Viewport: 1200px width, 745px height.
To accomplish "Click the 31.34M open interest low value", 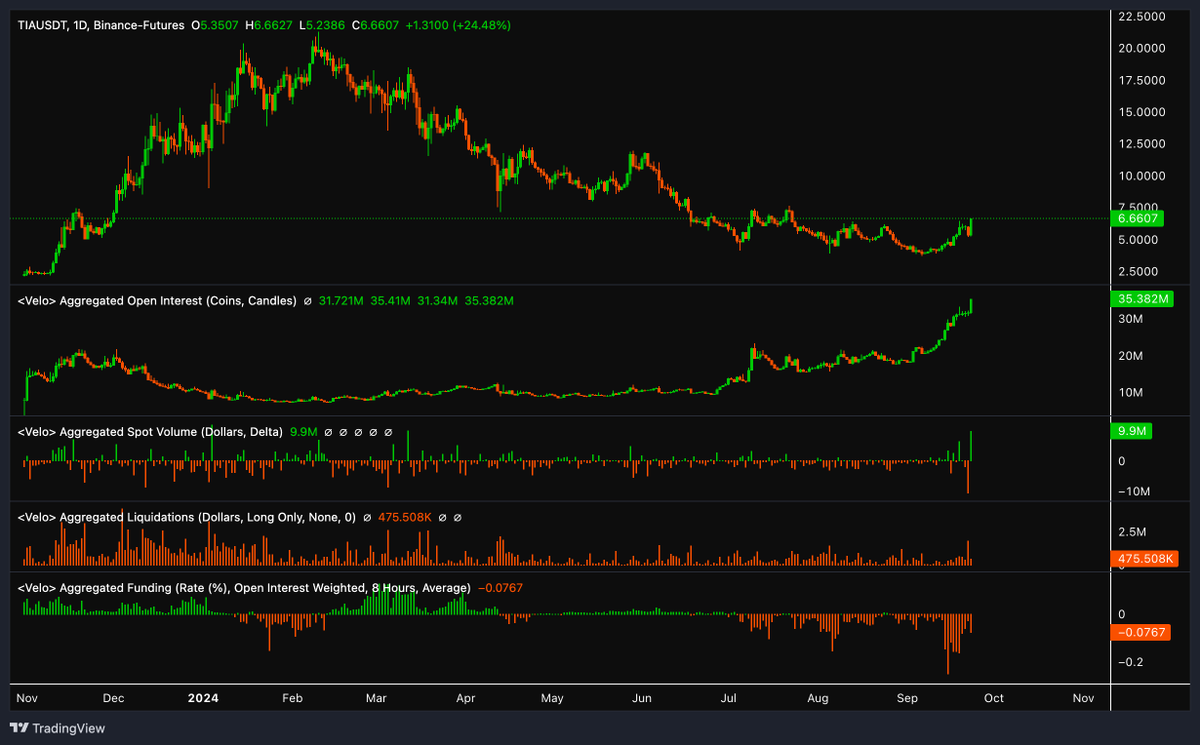I will point(438,300).
